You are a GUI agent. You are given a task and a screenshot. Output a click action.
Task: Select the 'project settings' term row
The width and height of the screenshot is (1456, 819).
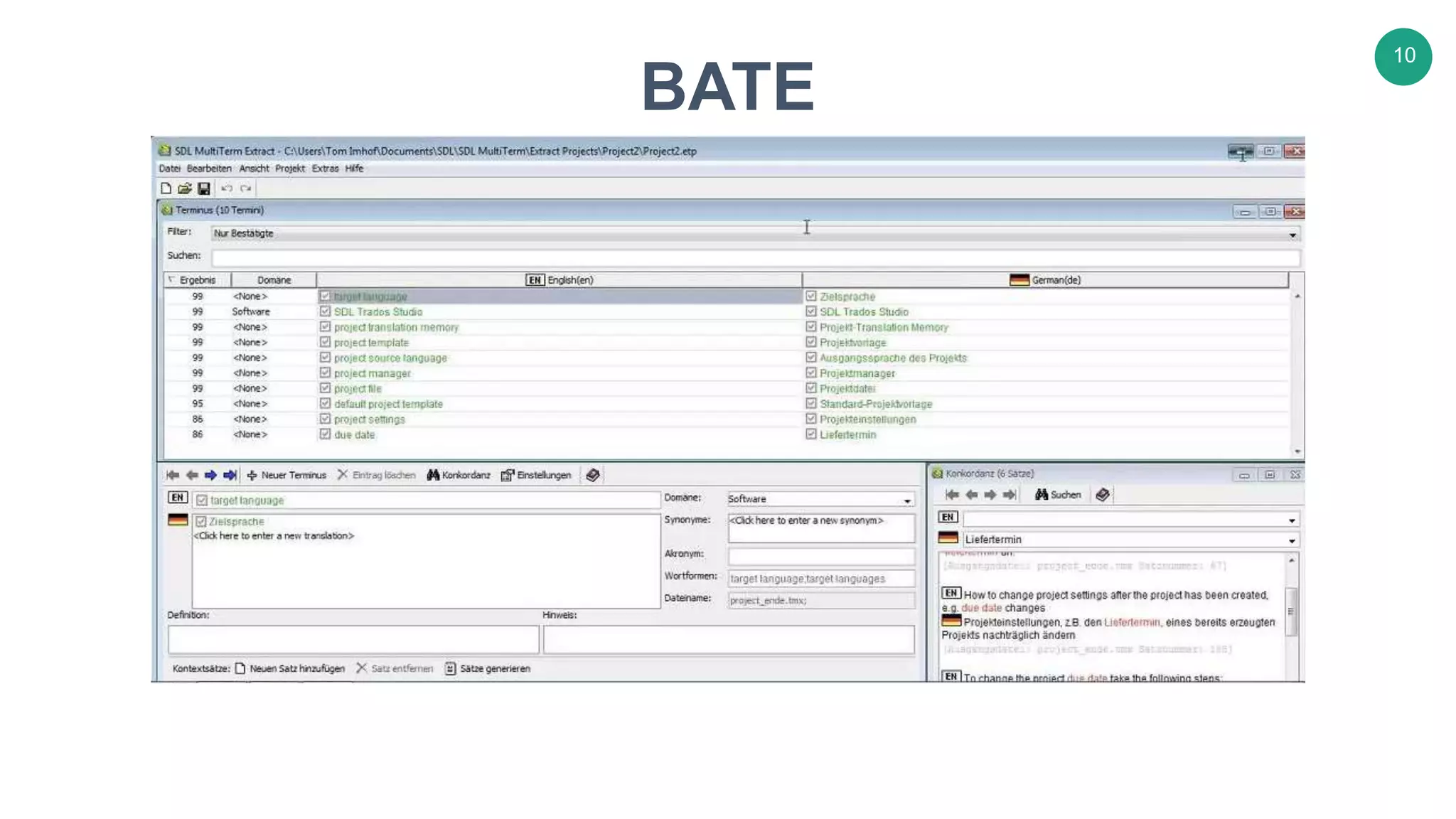click(x=725, y=419)
